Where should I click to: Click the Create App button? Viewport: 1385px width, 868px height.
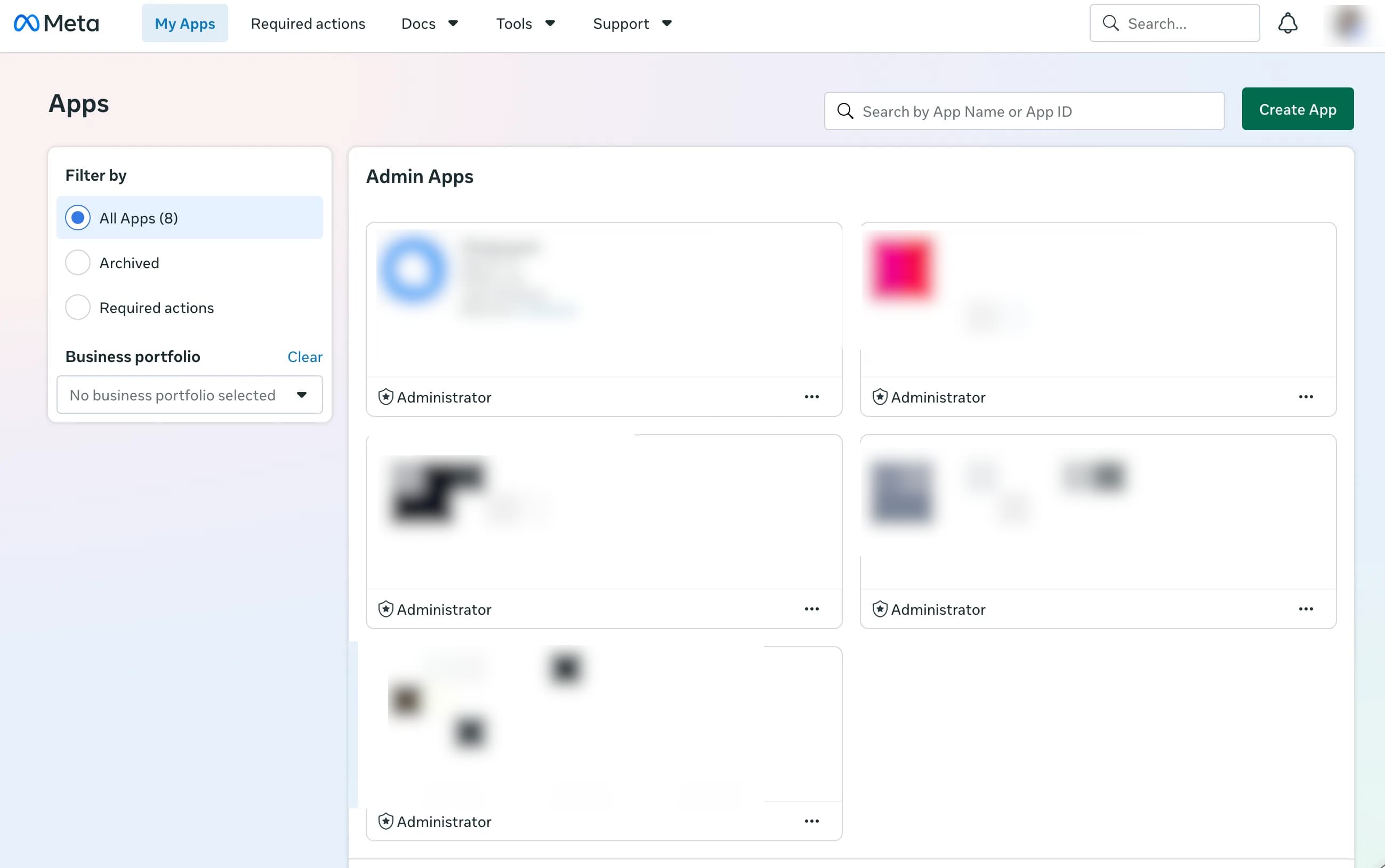1297,109
